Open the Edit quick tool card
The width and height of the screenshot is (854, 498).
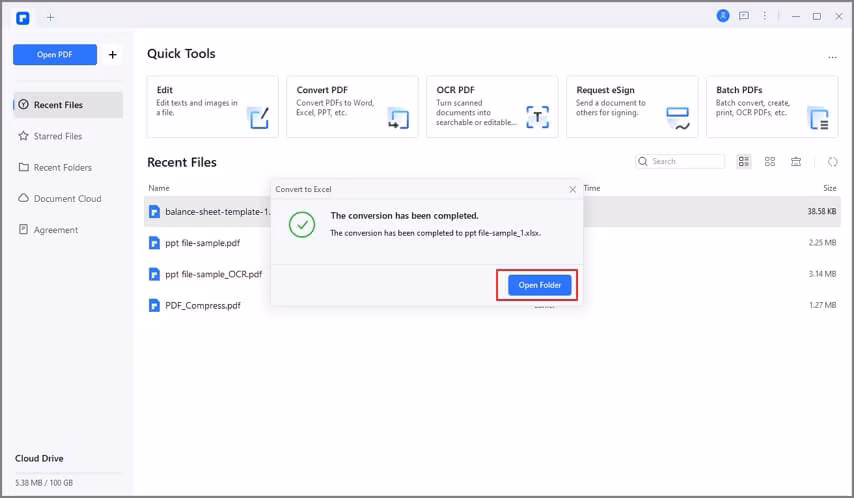click(x=212, y=106)
